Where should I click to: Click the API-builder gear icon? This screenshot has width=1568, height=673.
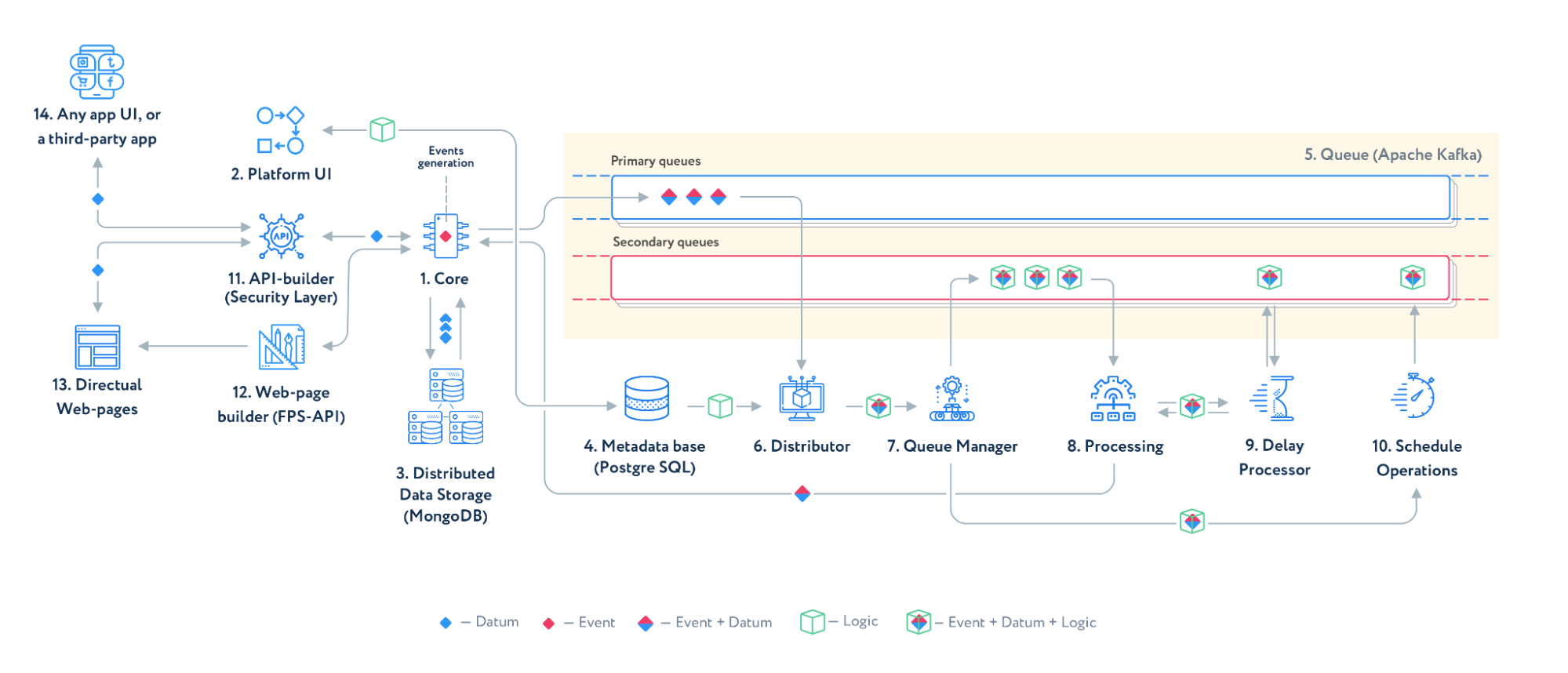(x=281, y=236)
